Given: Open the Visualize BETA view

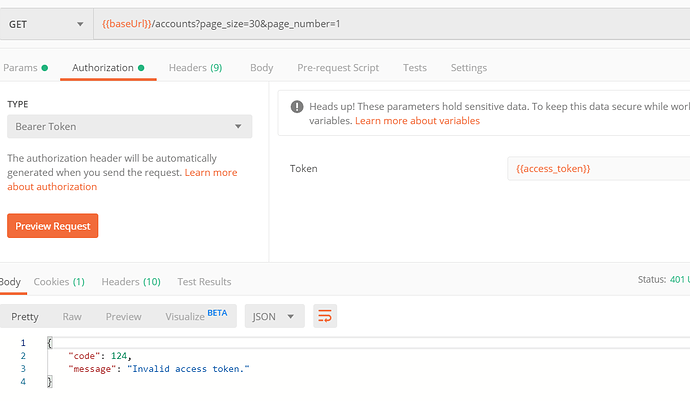Looking at the screenshot, I should point(196,316).
